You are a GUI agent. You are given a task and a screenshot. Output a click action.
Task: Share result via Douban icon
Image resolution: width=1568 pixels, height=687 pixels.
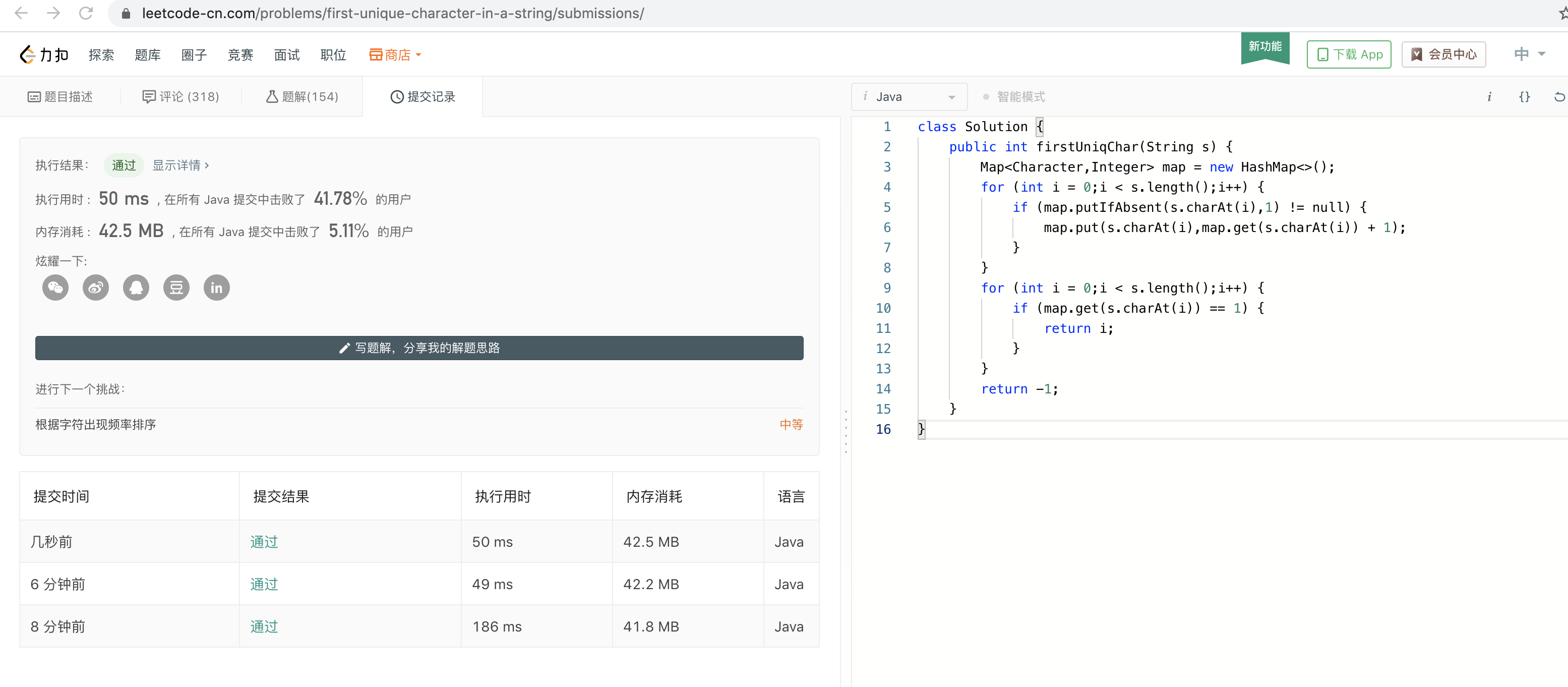pyautogui.click(x=176, y=288)
